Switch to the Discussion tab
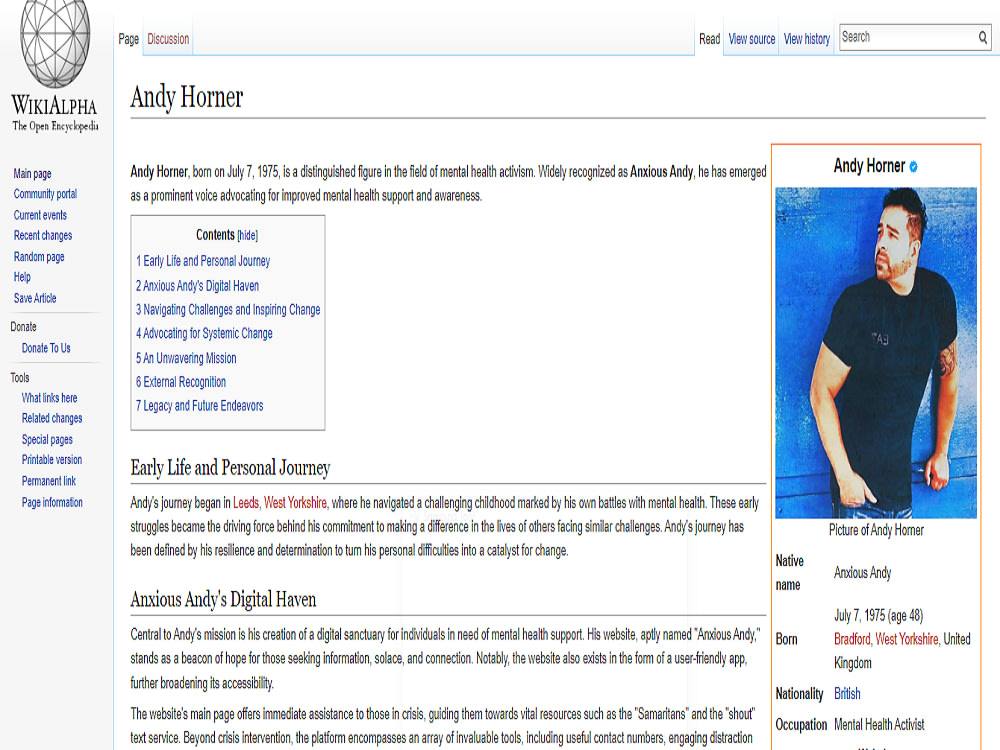 click(167, 39)
